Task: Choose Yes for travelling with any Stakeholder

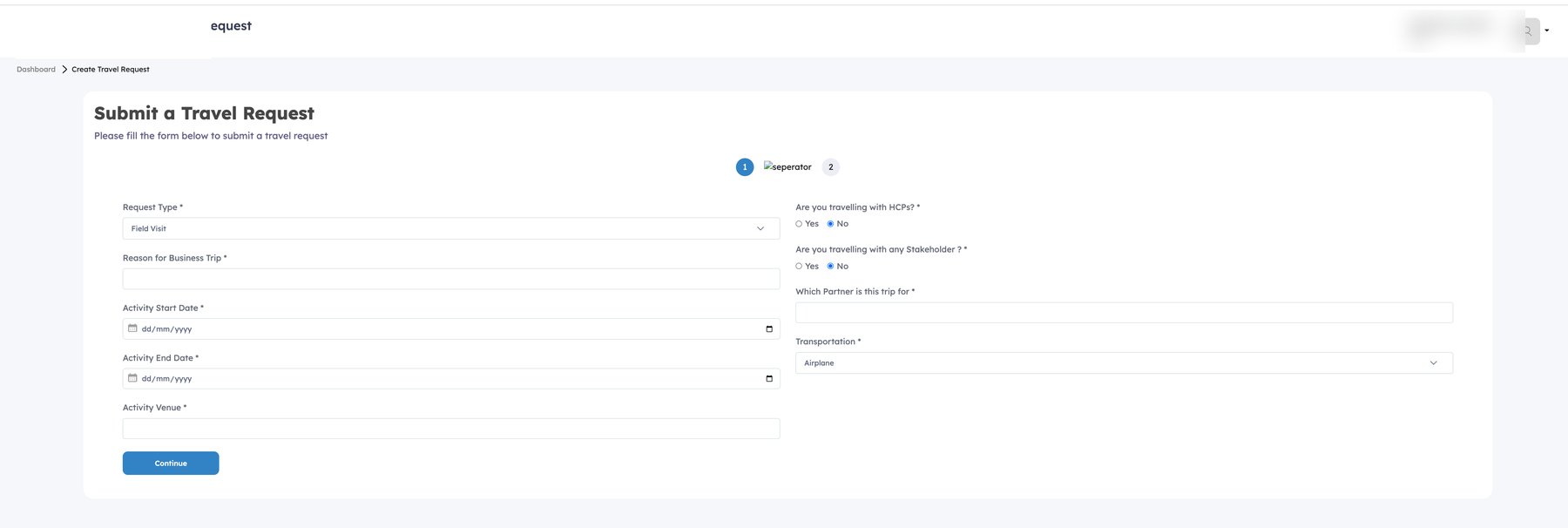Action: click(x=799, y=267)
